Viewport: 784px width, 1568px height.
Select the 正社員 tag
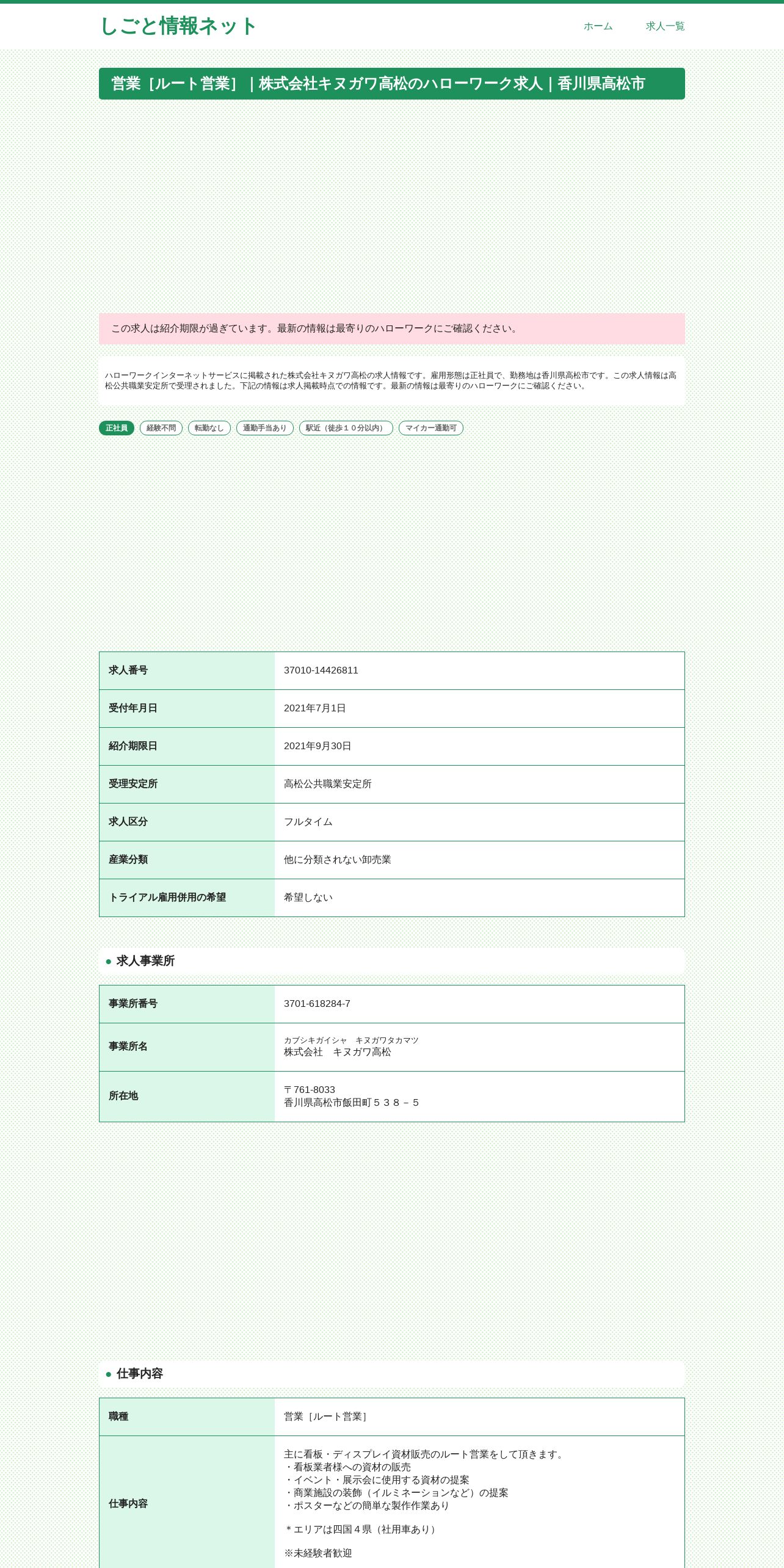(x=117, y=428)
